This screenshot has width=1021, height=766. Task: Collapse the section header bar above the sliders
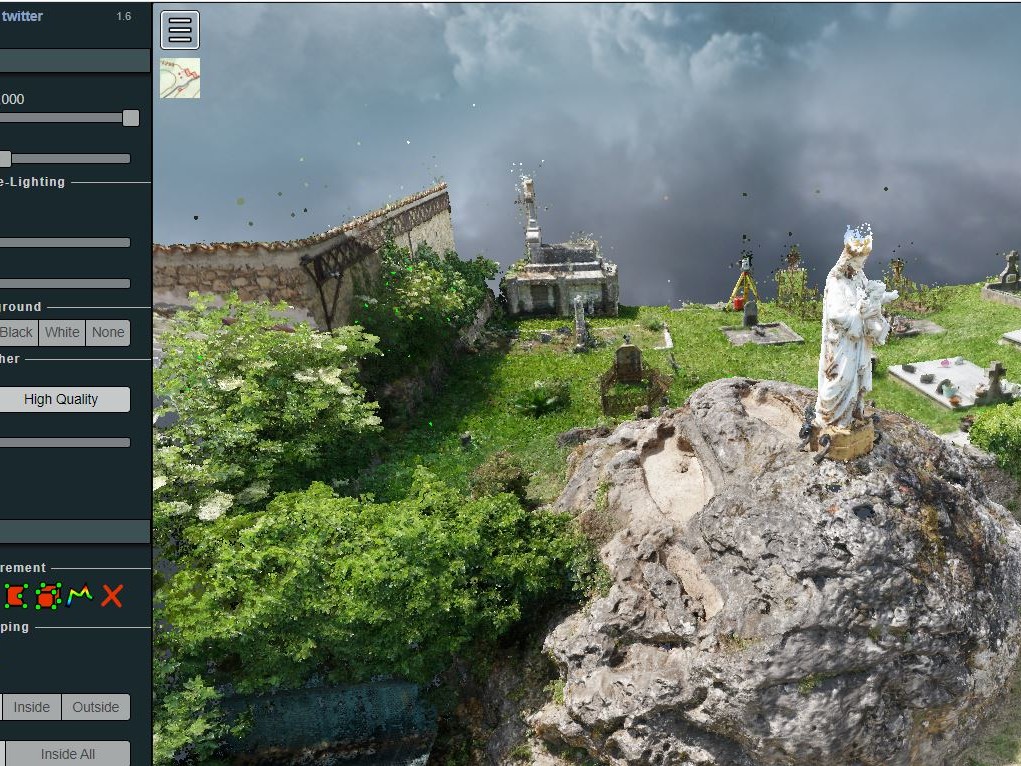75,61
